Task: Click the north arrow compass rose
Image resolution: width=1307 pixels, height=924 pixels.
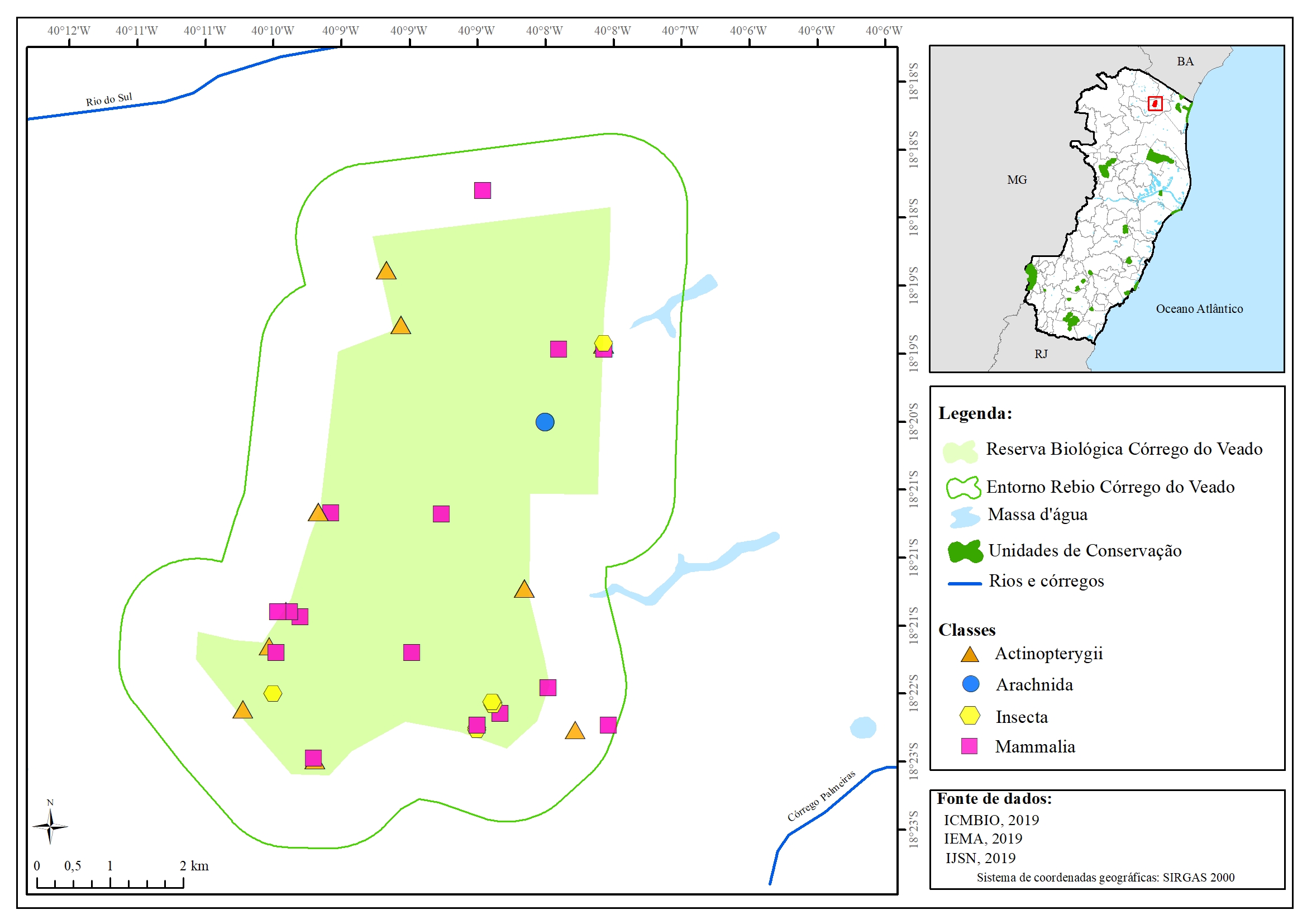Action: point(50,826)
